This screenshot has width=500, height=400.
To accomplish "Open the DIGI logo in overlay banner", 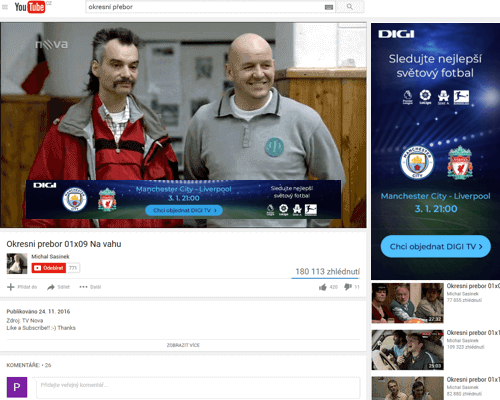I will coord(45,185).
